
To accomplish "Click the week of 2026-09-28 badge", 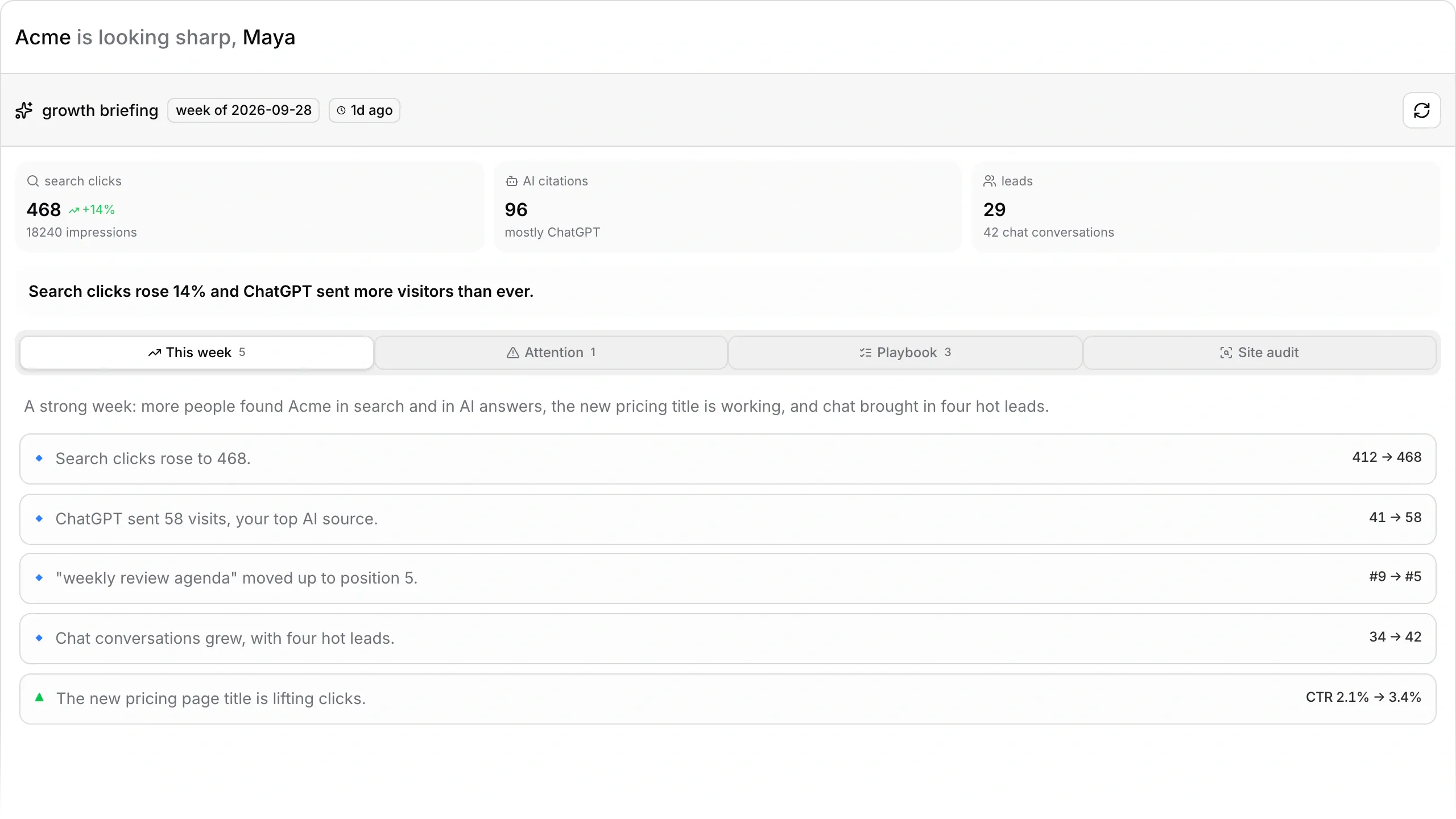I will tap(243, 110).
